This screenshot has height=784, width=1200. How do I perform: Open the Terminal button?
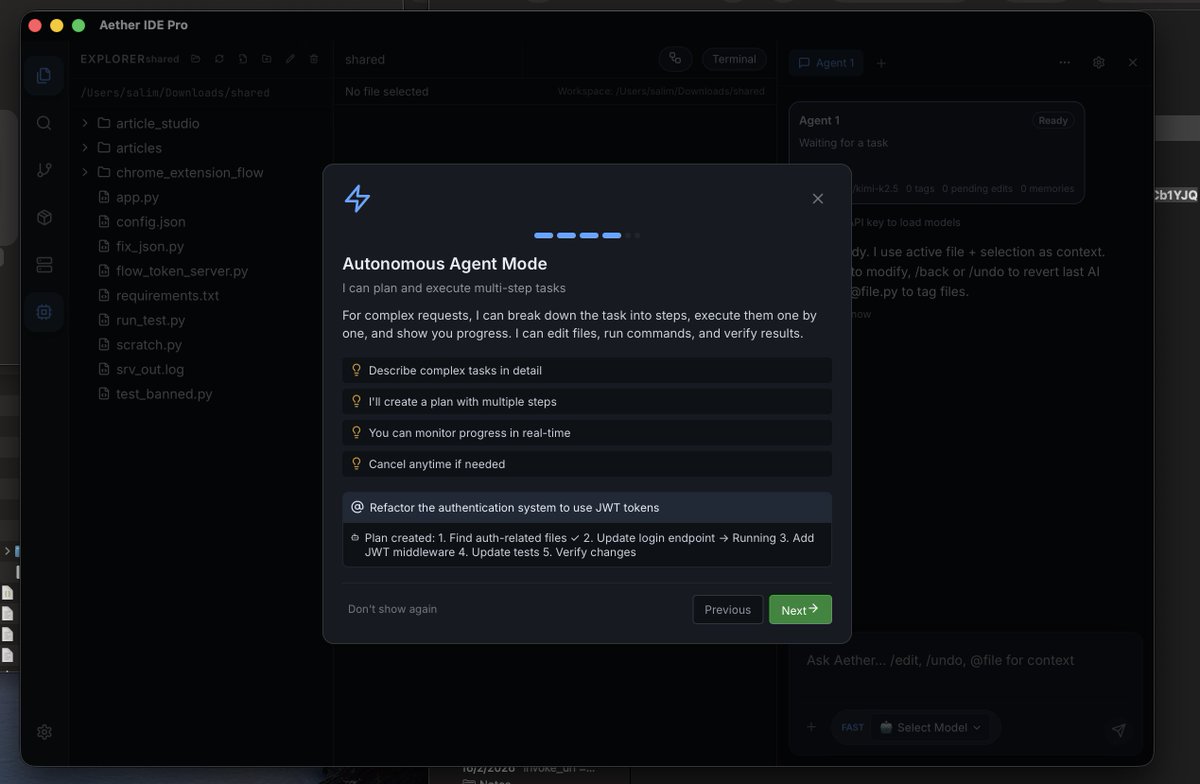point(734,59)
